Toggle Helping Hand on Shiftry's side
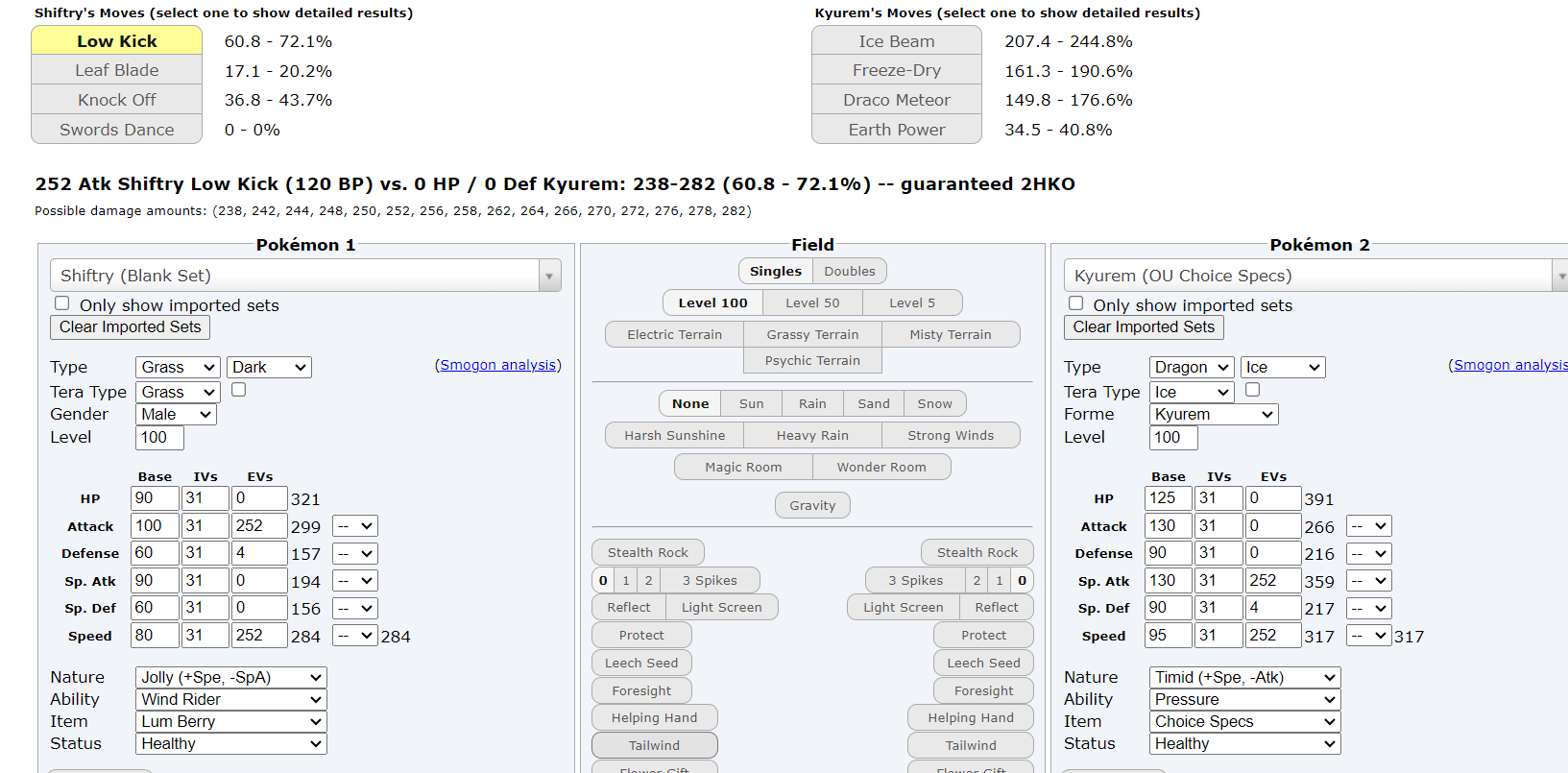The image size is (1568, 773). (x=654, y=717)
